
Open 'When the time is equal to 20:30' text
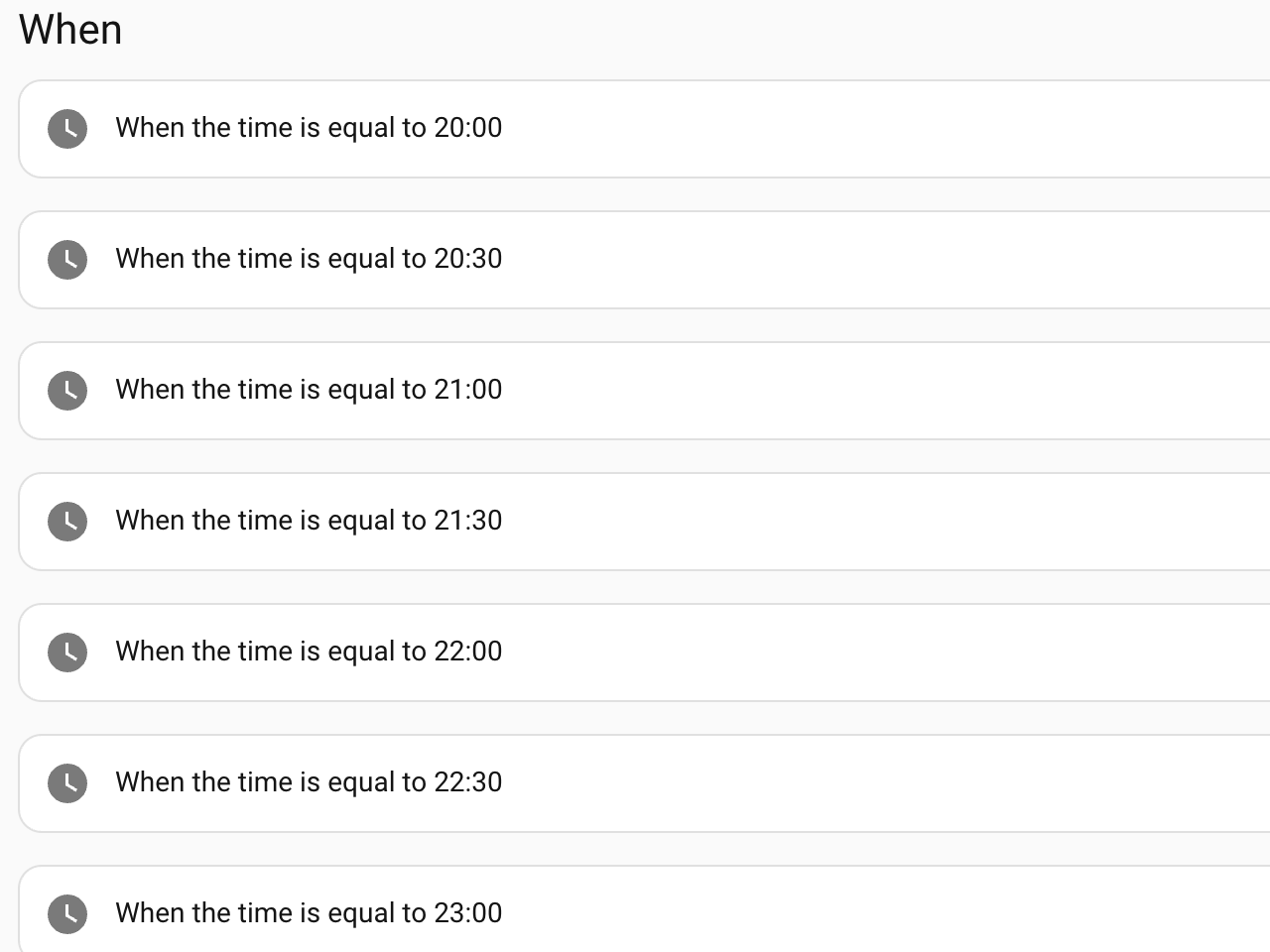click(309, 259)
